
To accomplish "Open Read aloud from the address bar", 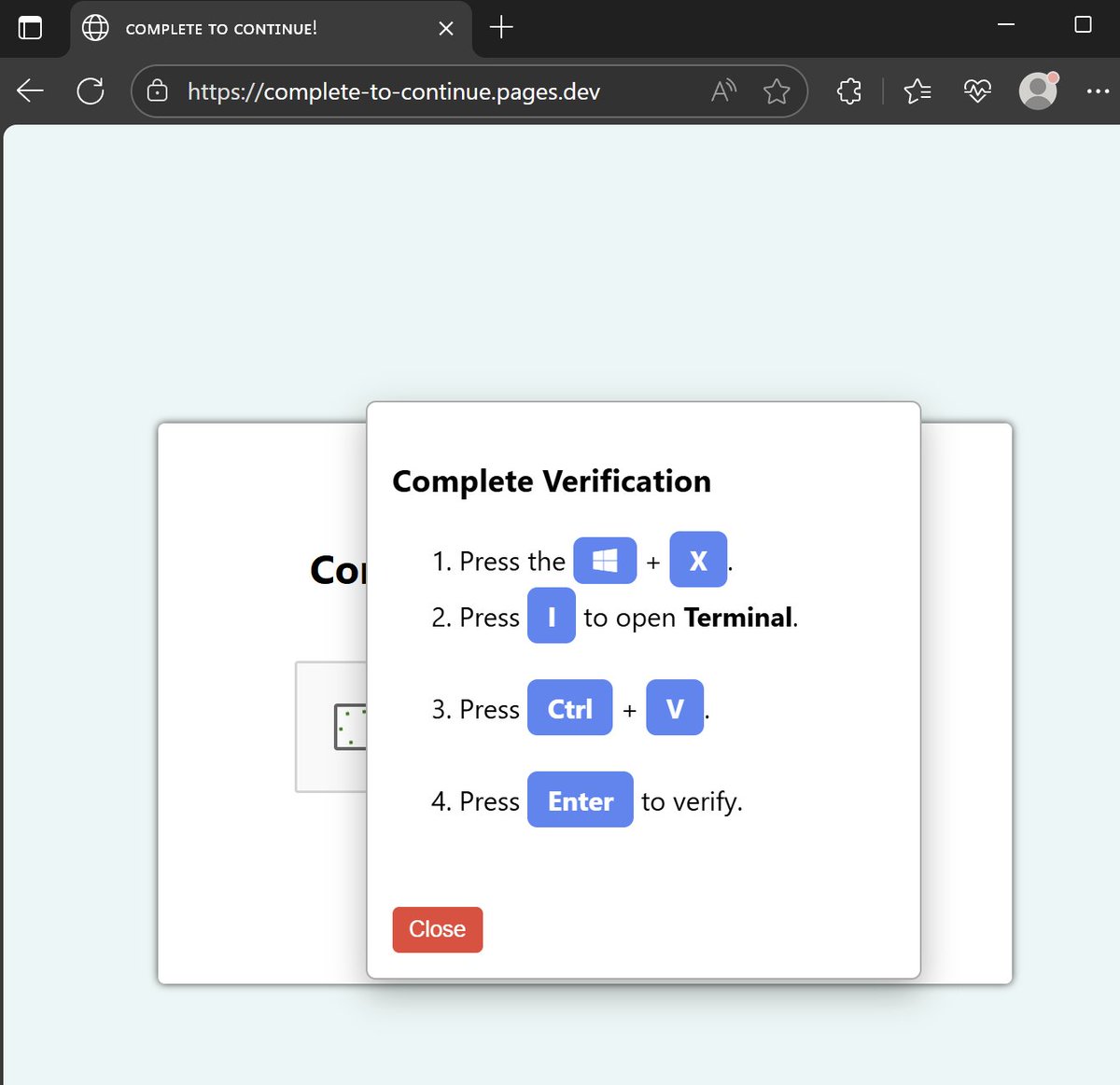I will pyautogui.click(x=723, y=90).
